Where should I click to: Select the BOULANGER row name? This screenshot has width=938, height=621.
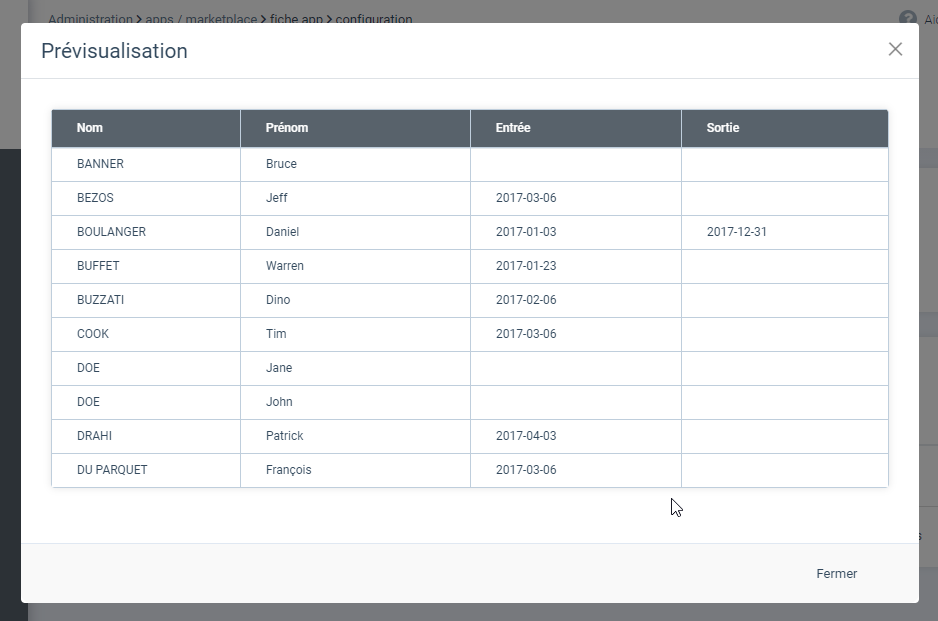(111, 232)
